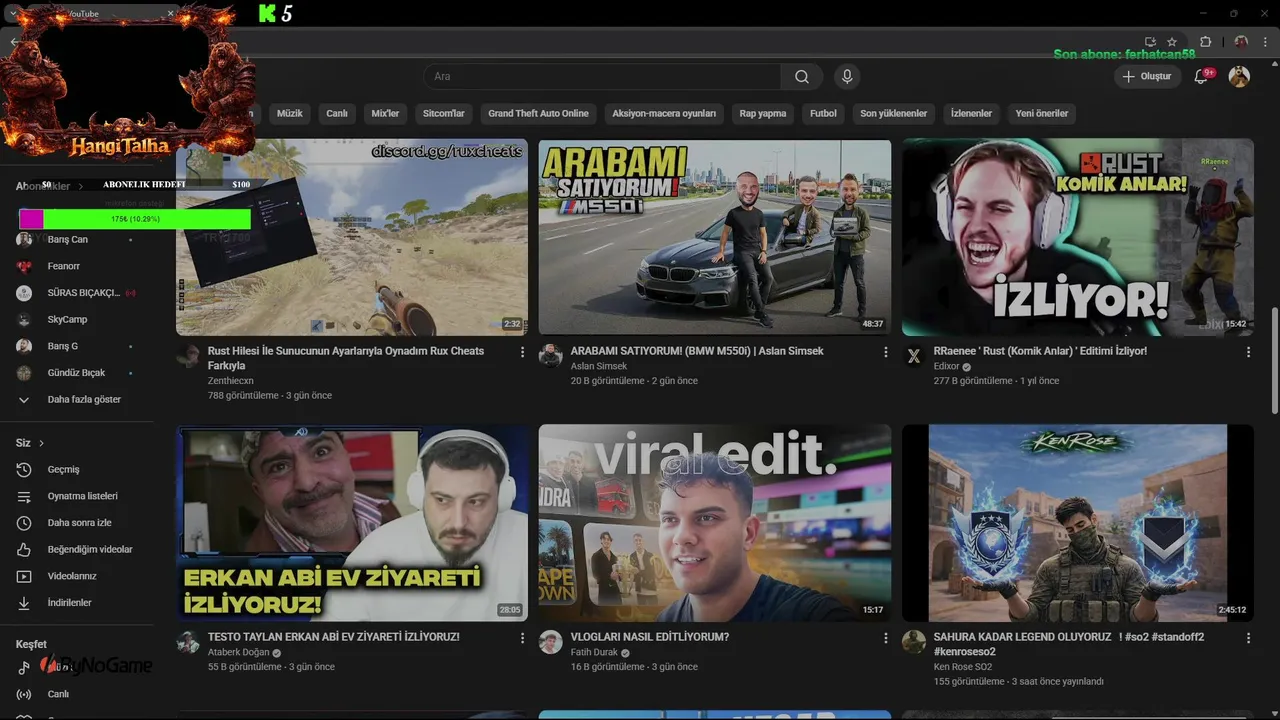
Task: Click the page vertical scrollbar
Action: click(1274, 360)
